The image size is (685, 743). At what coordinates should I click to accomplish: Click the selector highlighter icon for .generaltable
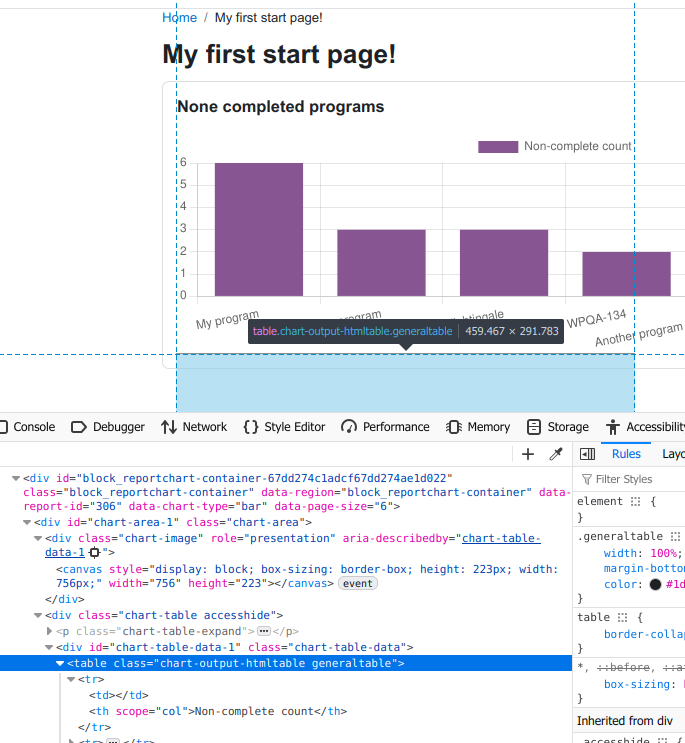click(x=675, y=536)
